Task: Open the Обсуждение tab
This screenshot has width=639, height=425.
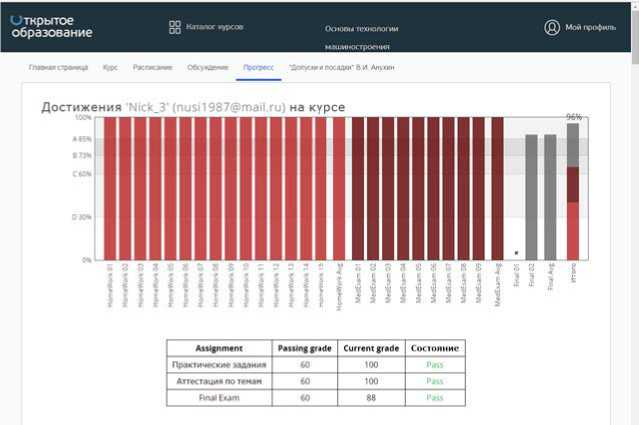Action: [x=207, y=67]
